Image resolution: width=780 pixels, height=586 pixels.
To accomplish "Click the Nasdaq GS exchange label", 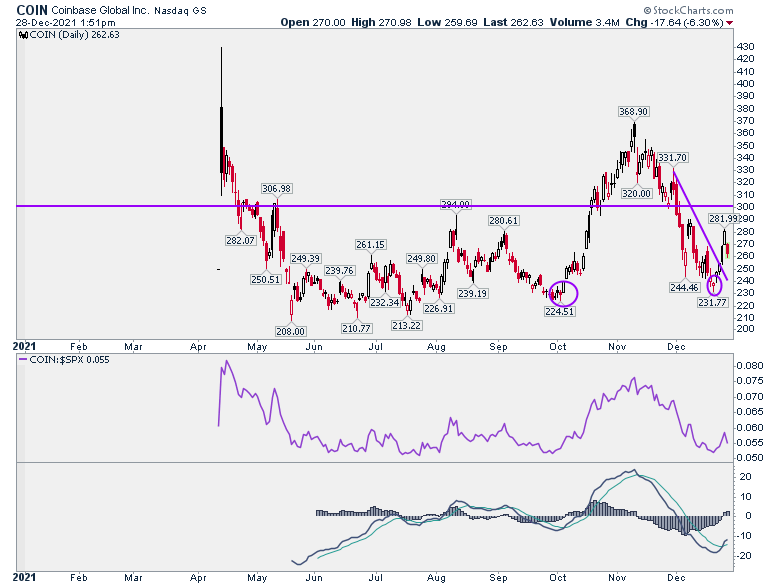I will click(180, 10).
